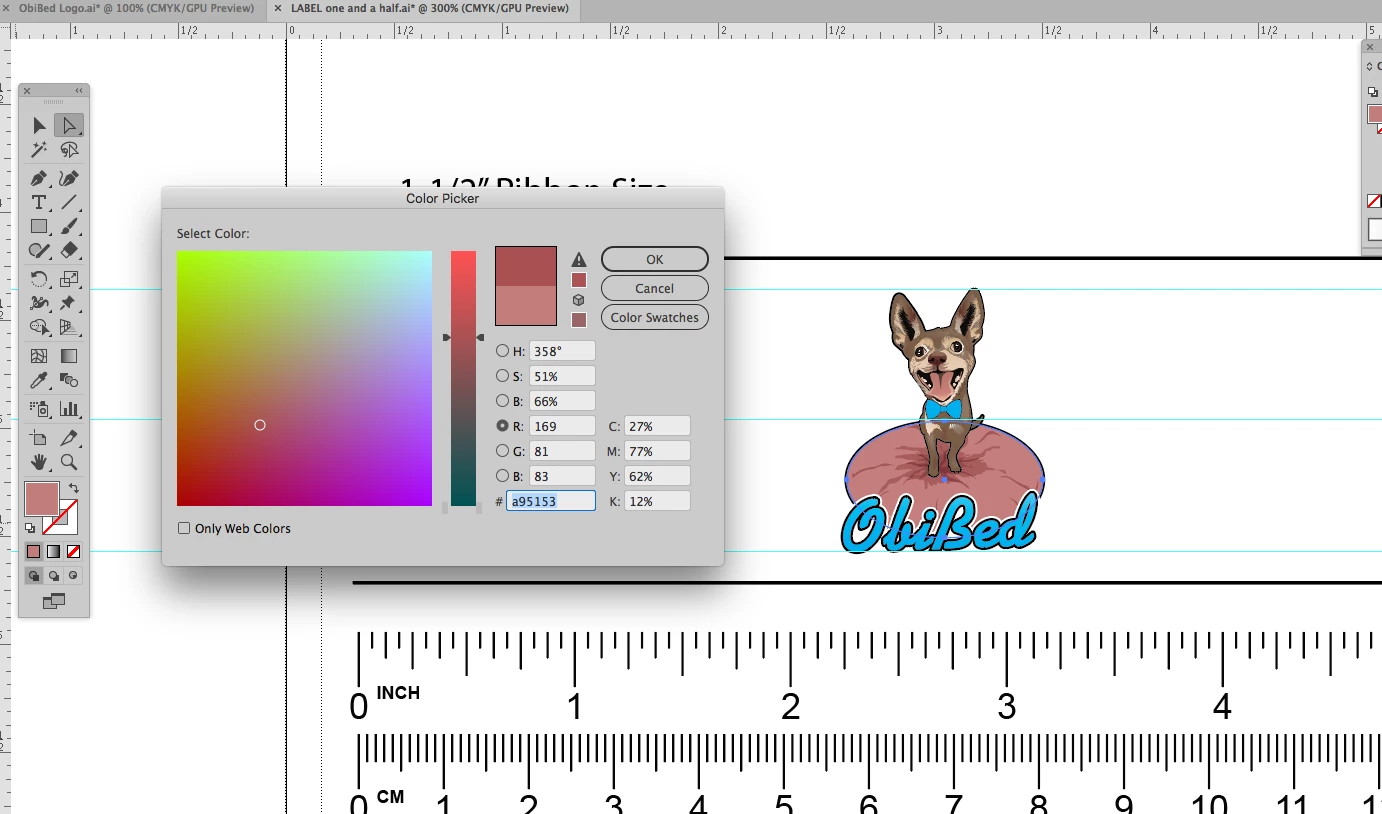The width and height of the screenshot is (1382, 814).
Task: Select the Pen tool
Action: click(39, 179)
